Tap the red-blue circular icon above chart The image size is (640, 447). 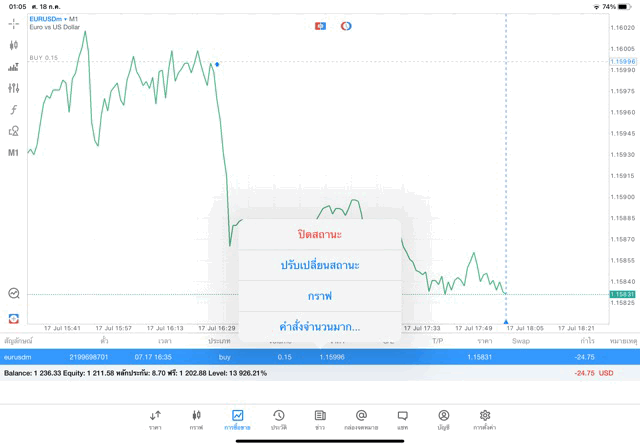[x=346, y=26]
